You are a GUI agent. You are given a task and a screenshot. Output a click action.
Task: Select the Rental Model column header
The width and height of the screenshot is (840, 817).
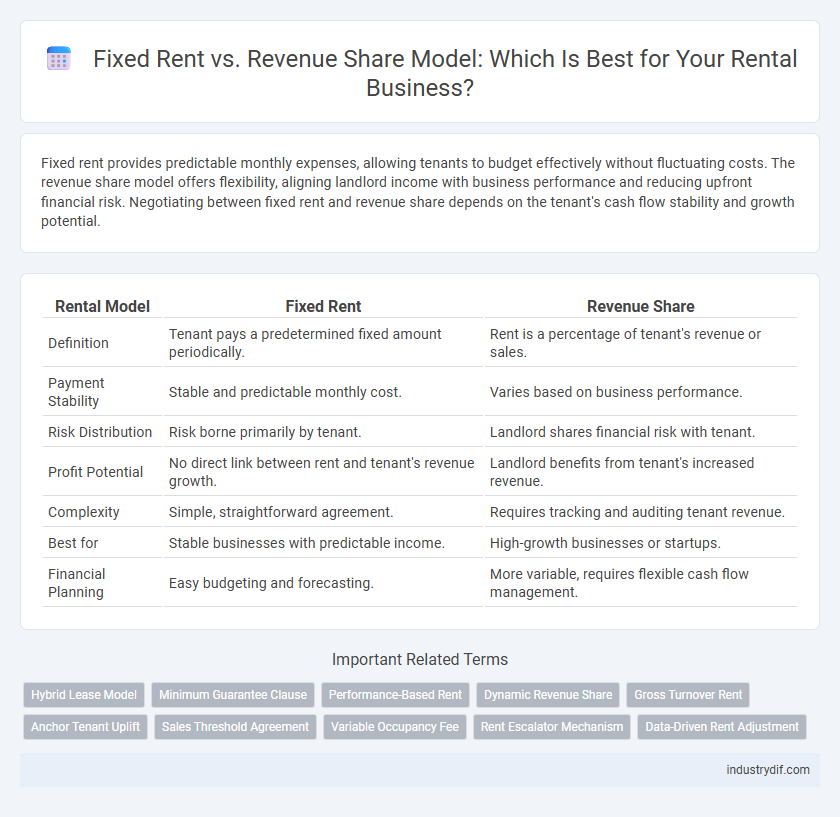point(102,306)
